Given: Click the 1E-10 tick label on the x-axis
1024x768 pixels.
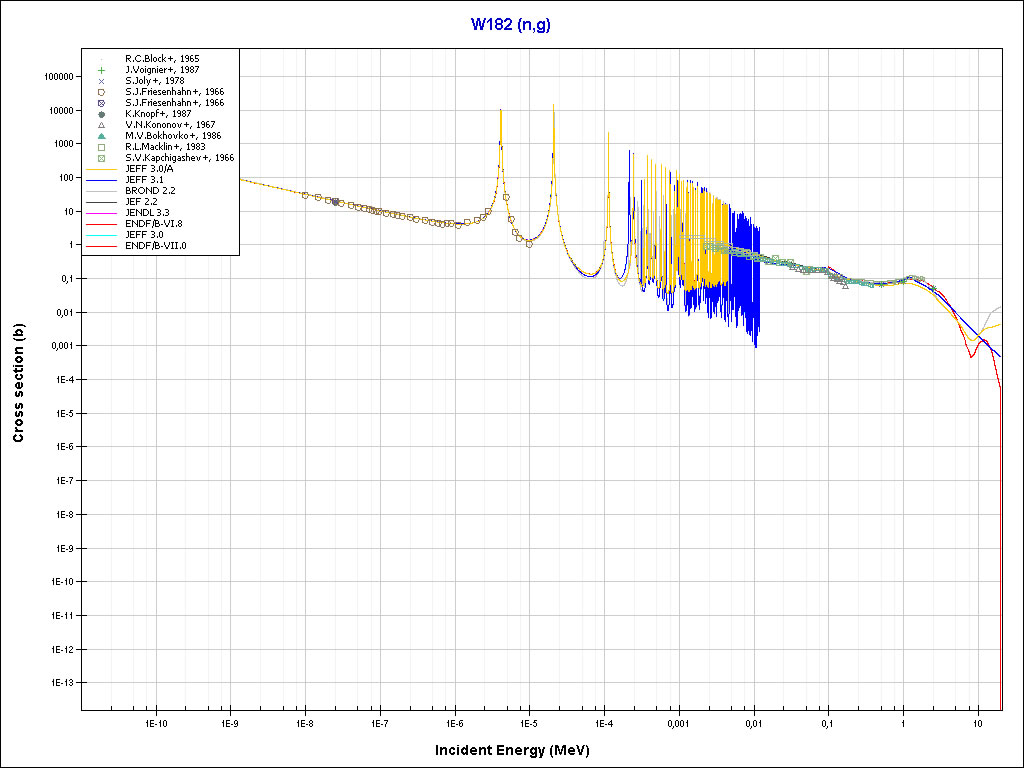Looking at the screenshot, I should coord(155,722).
